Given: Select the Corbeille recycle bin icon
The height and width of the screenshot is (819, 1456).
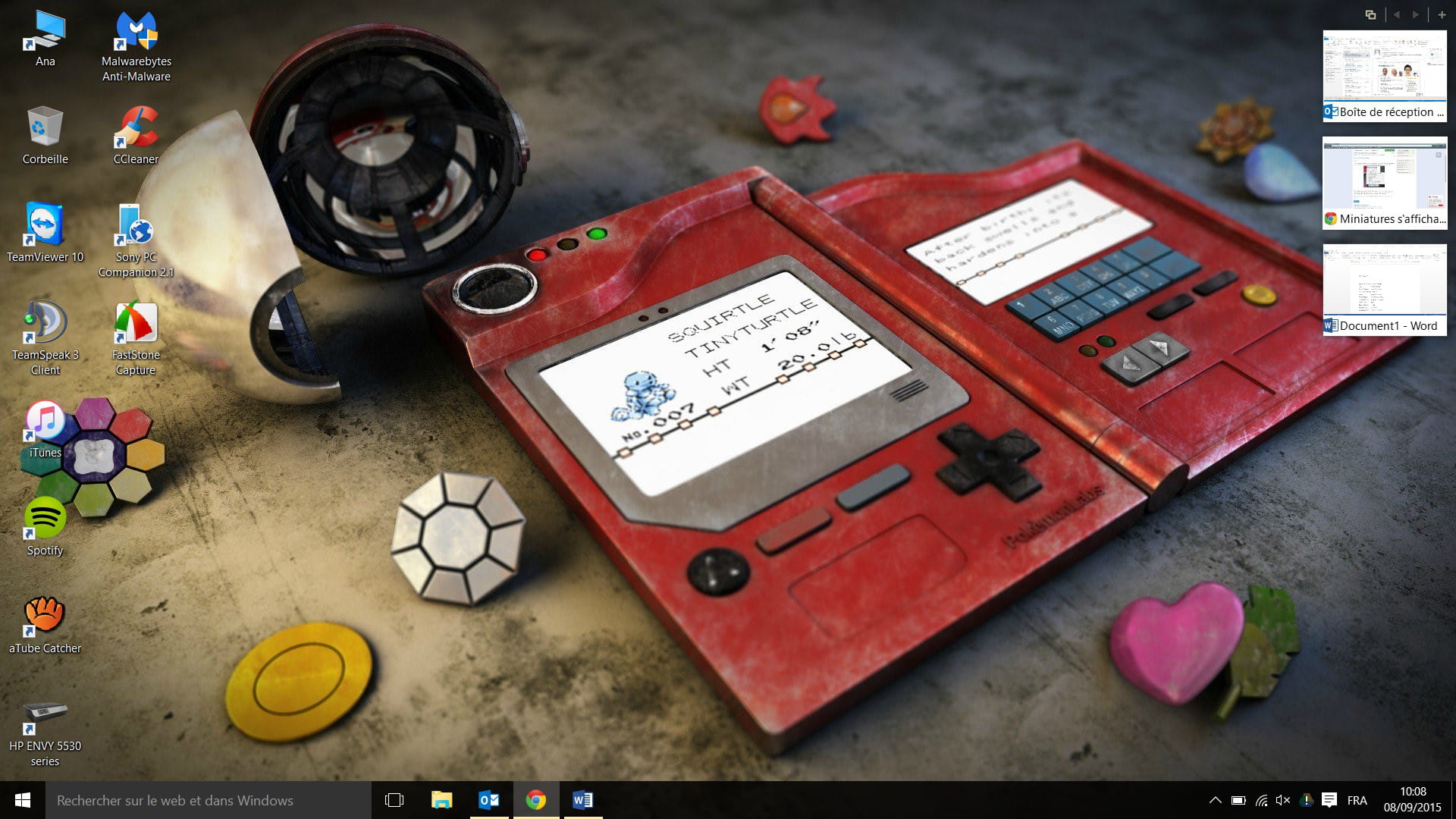Looking at the screenshot, I should click(45, 136).
